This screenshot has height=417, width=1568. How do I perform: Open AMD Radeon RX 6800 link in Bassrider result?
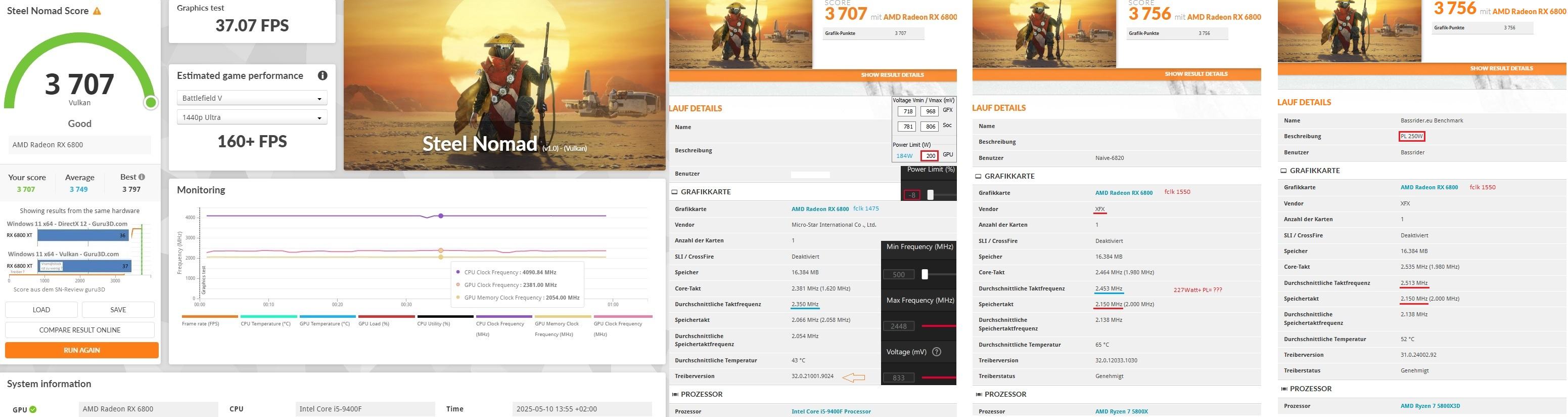point(1429,187)
